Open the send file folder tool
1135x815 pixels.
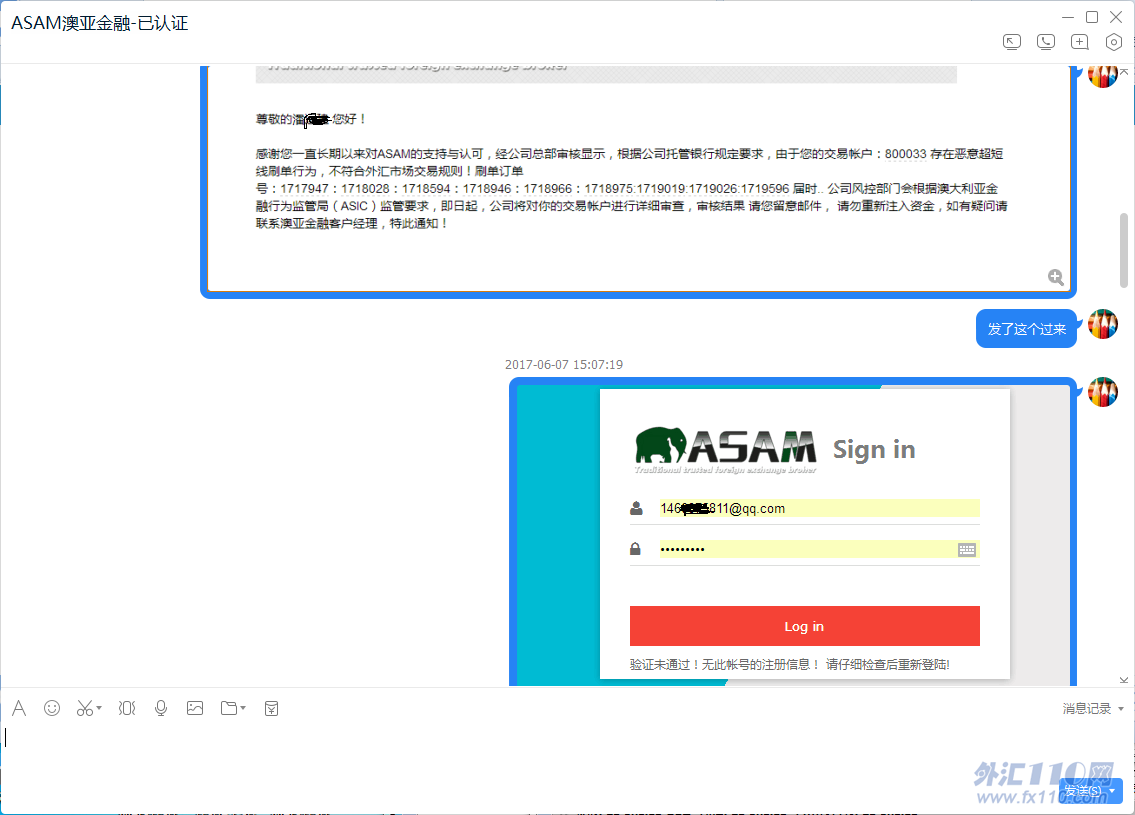pos(229,708)
